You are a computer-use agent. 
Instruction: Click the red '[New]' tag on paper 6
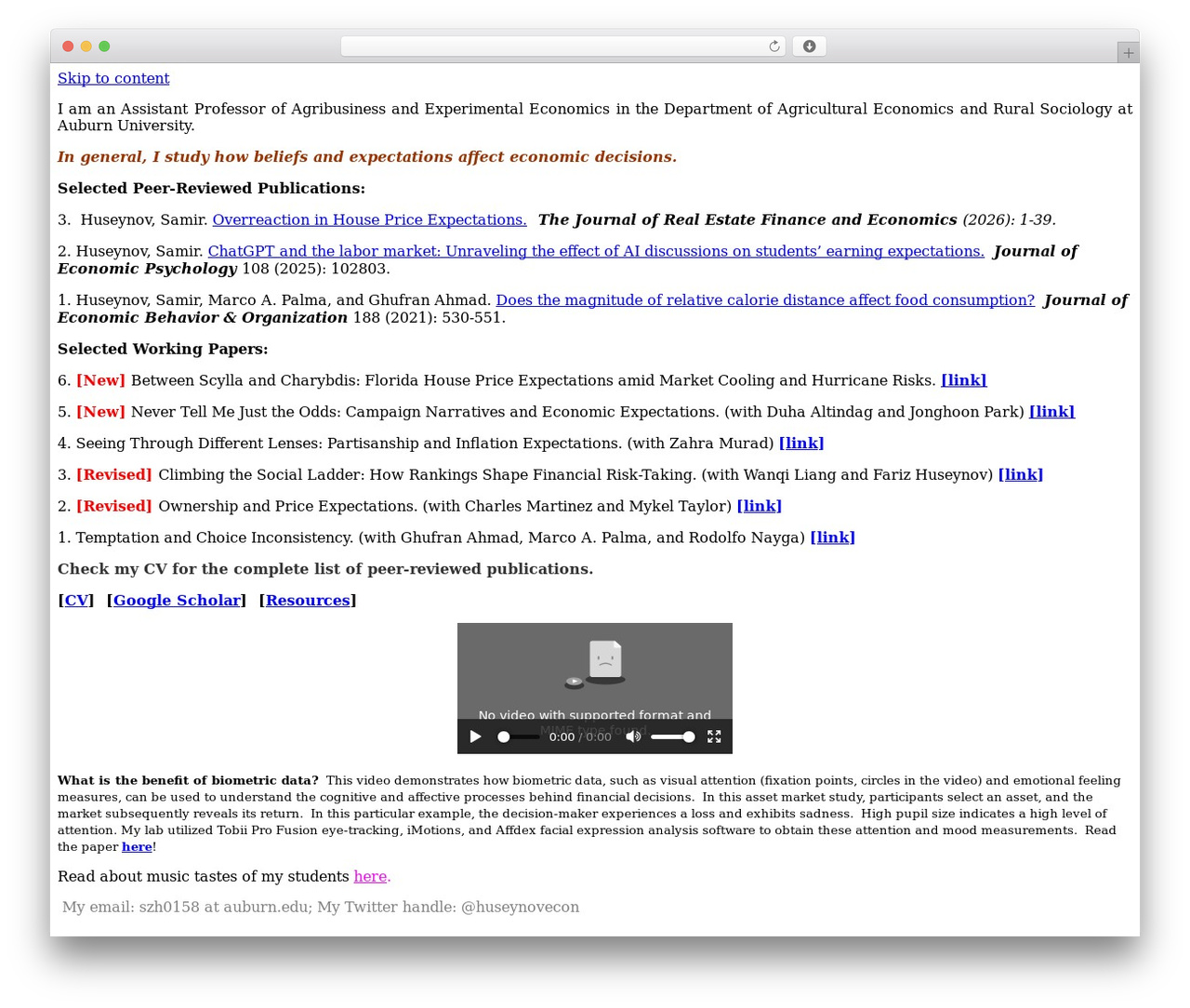coord(100,380)
